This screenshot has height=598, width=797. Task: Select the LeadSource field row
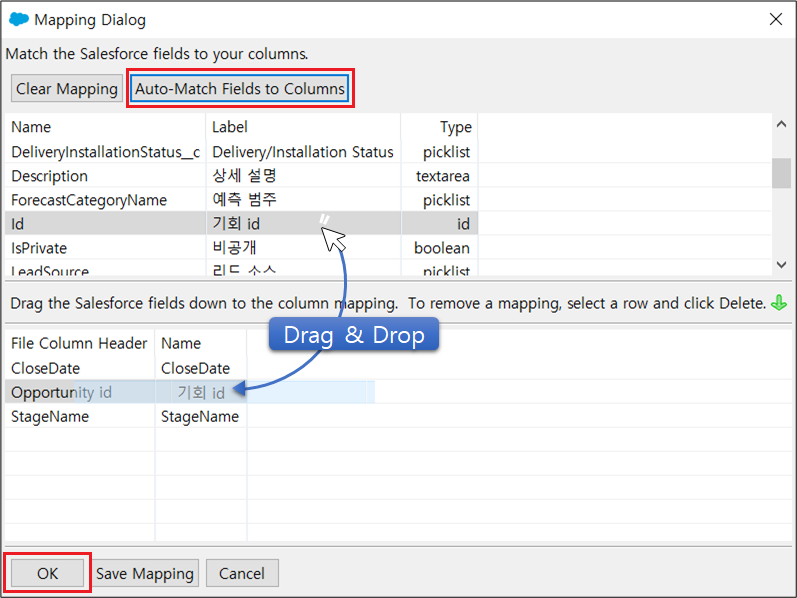click(x=241, y=270)
